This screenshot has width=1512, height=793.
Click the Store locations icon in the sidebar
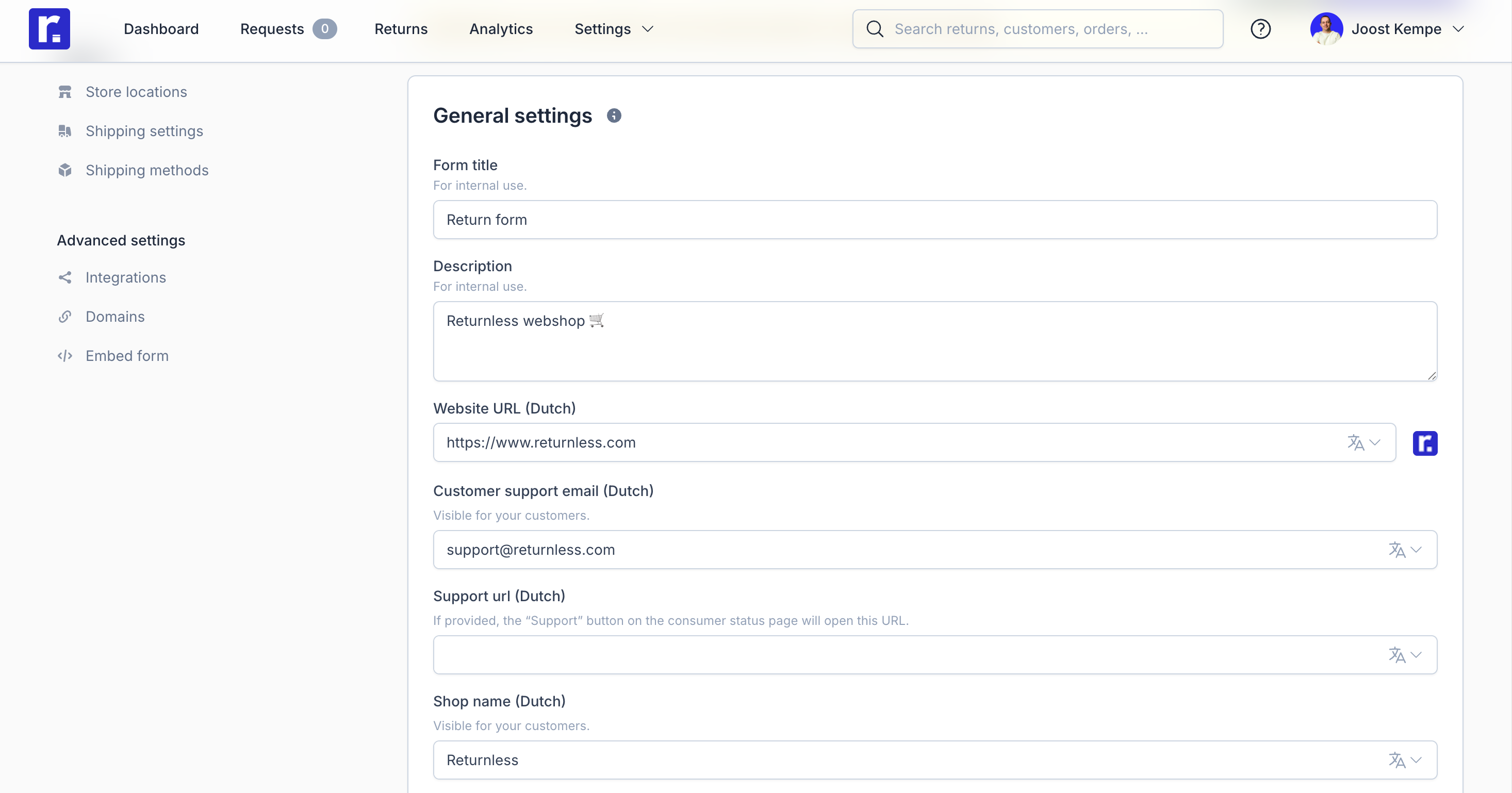tap(64, 92)
